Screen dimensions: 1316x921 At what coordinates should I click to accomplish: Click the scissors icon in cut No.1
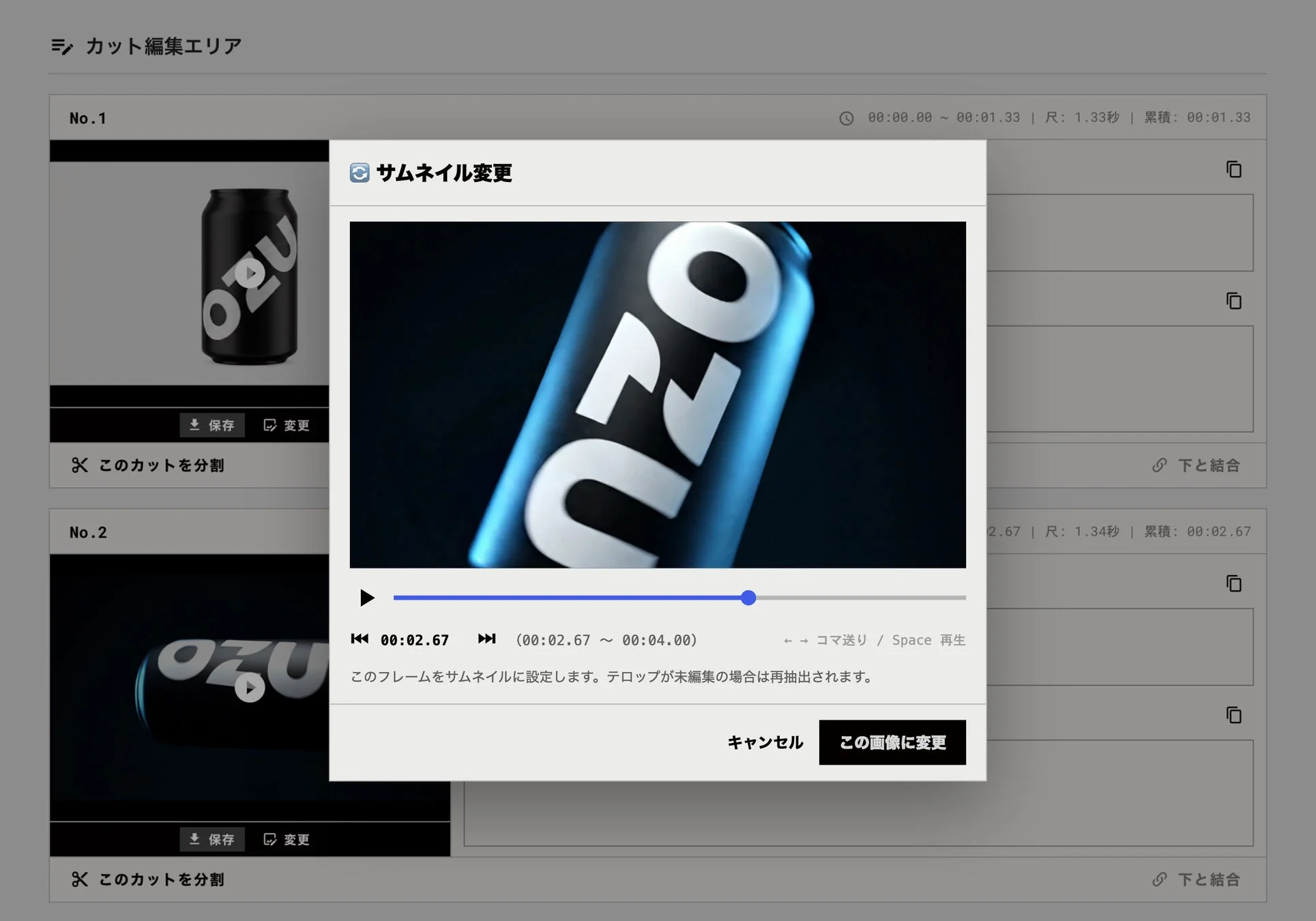coord(80,465)
